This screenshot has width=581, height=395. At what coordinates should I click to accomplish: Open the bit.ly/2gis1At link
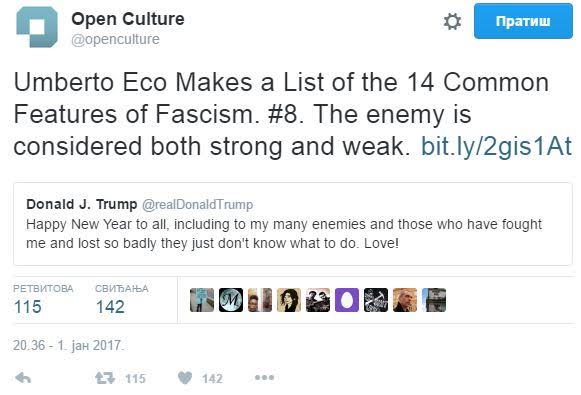pos(496,146)
